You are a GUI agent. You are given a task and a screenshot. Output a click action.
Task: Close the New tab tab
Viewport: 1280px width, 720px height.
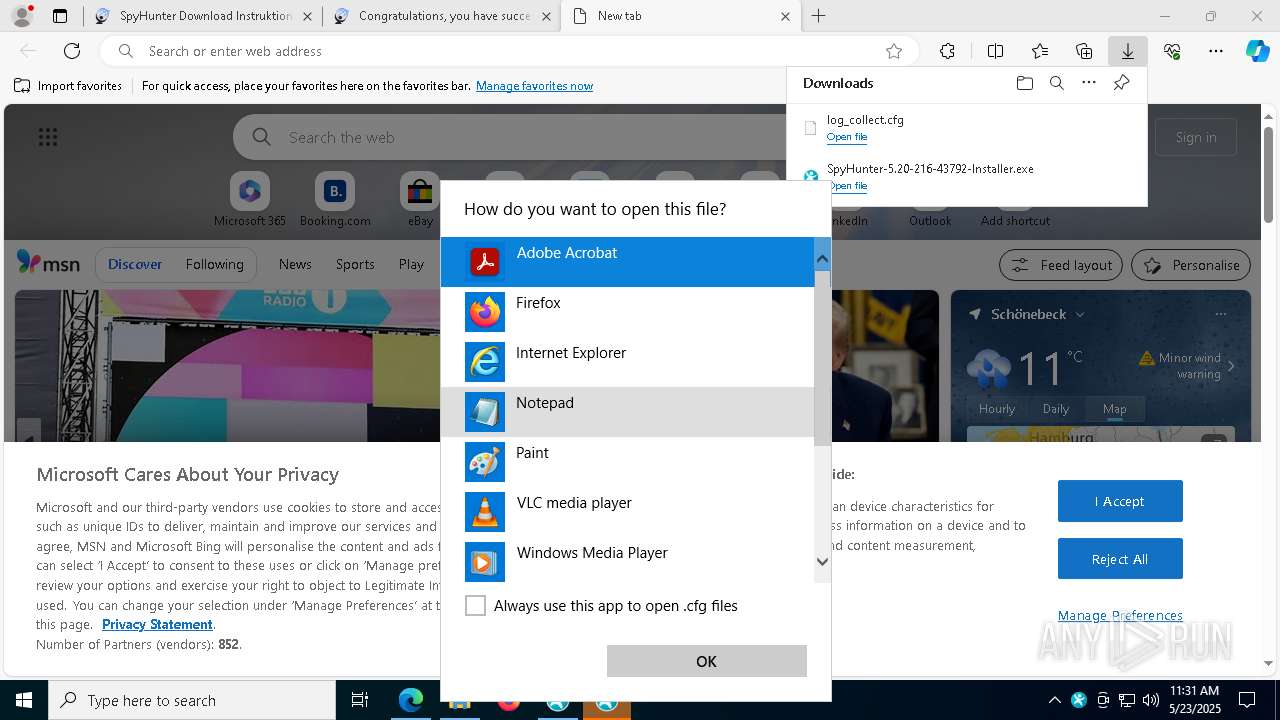click(785, 16)
